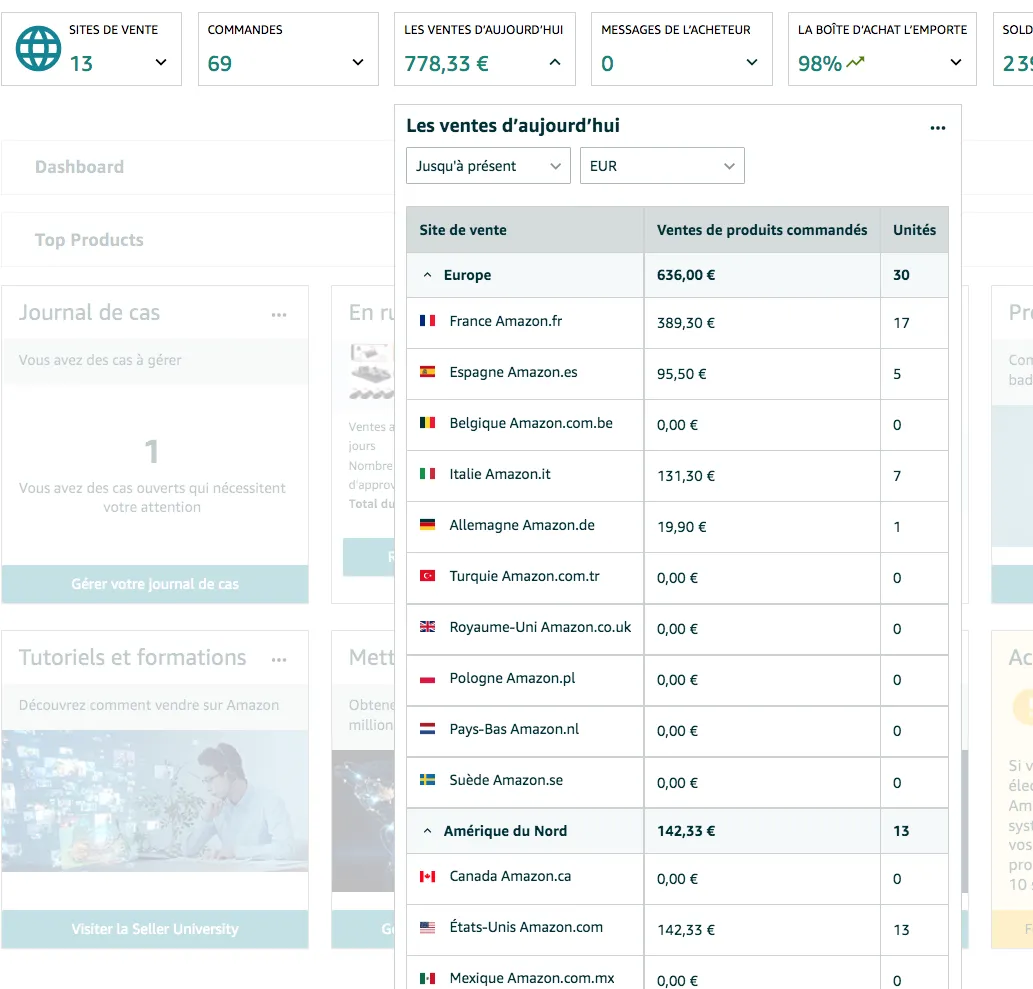
Task: Click the United Kingdom flag icon
Action: 428,627
